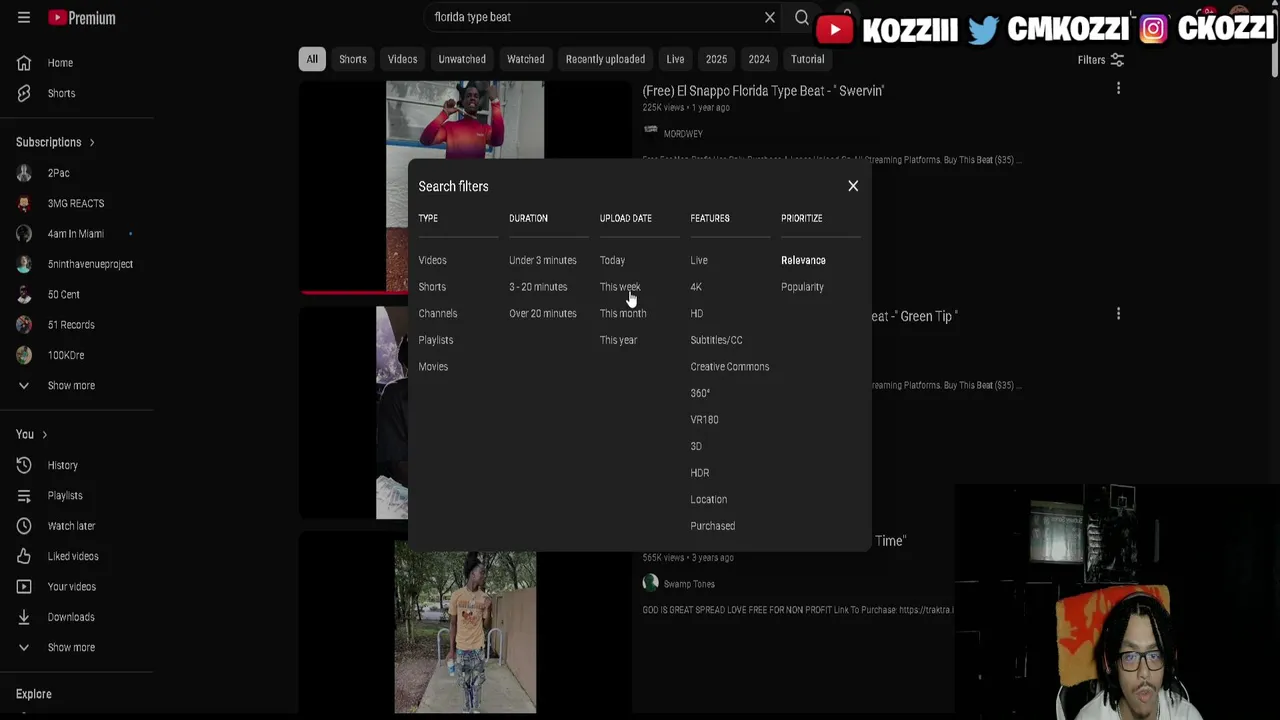Filter upload date to This week
The image size is (1280, 720).
pyautogui.click(x=620, y=287)
